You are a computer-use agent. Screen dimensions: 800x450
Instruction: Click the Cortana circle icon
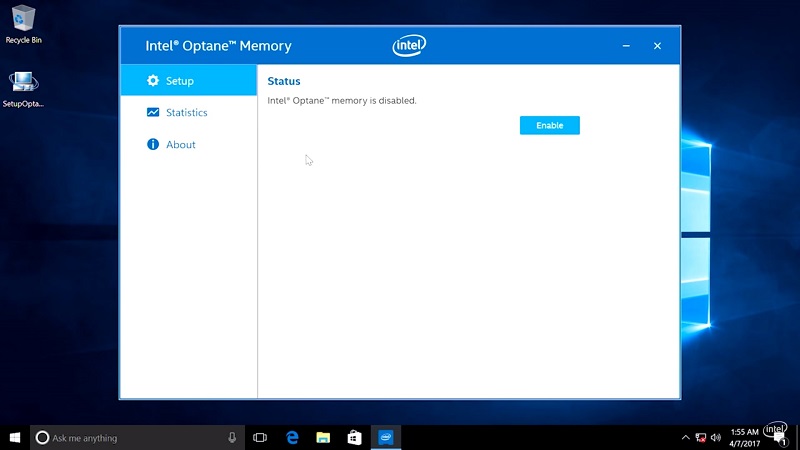pos(42,438)
